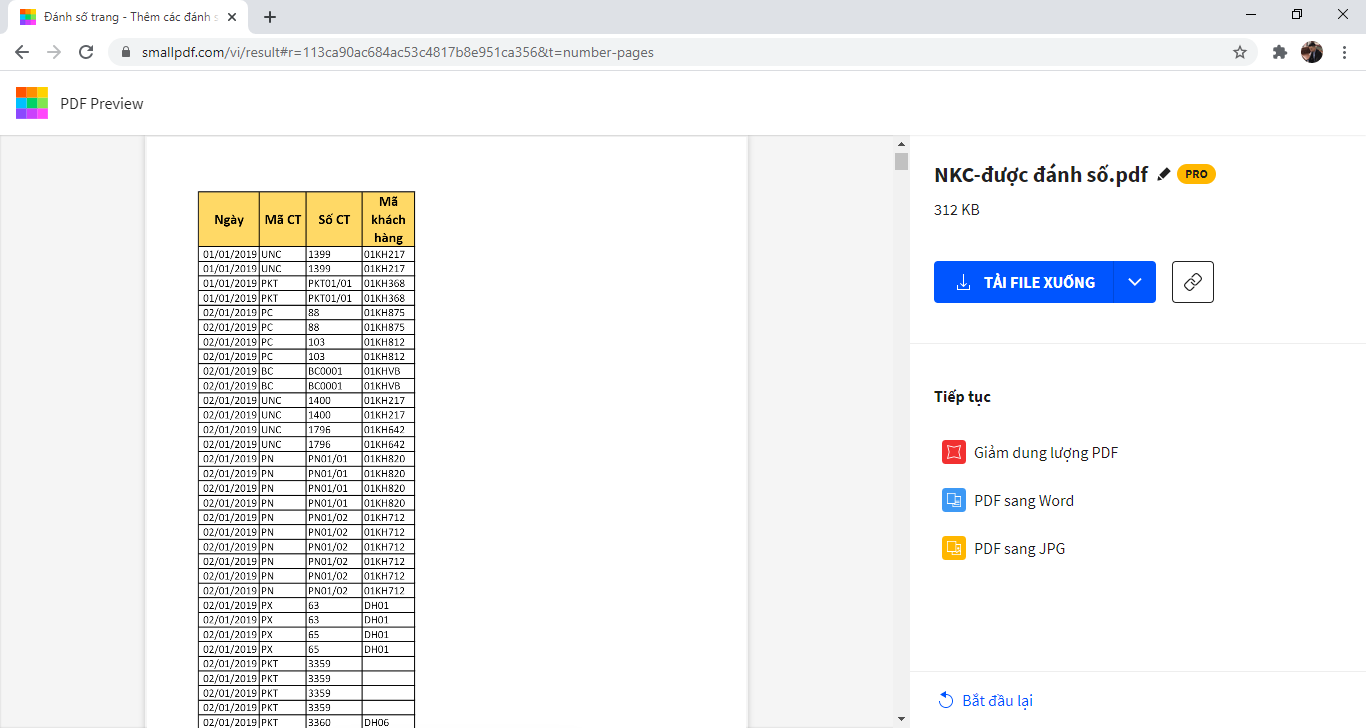Click the first PX voucher code cell

click(283, 605)
